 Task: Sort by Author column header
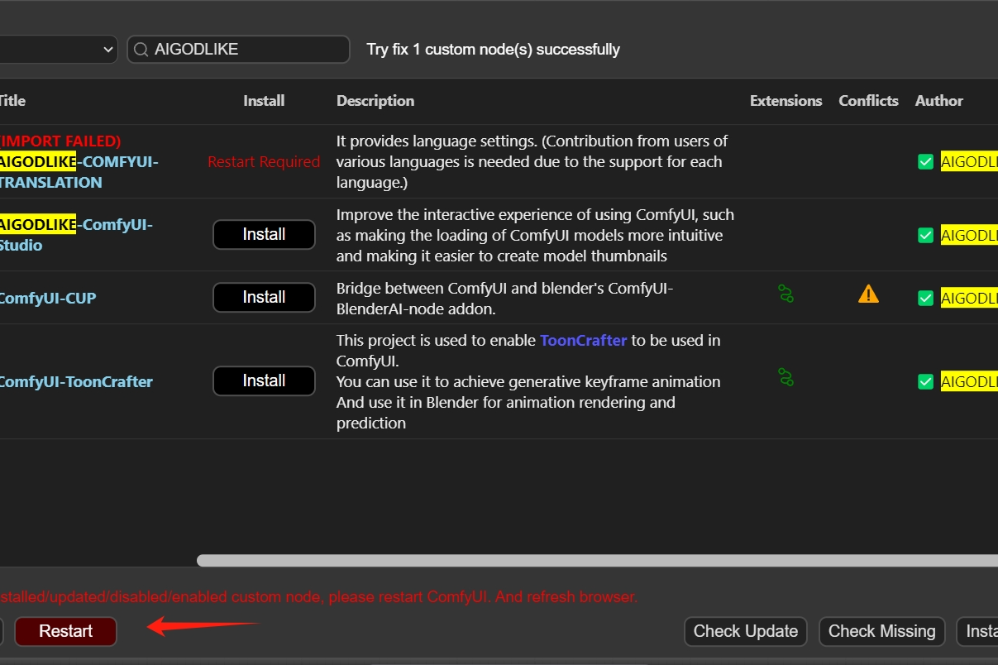coord(939,101)
